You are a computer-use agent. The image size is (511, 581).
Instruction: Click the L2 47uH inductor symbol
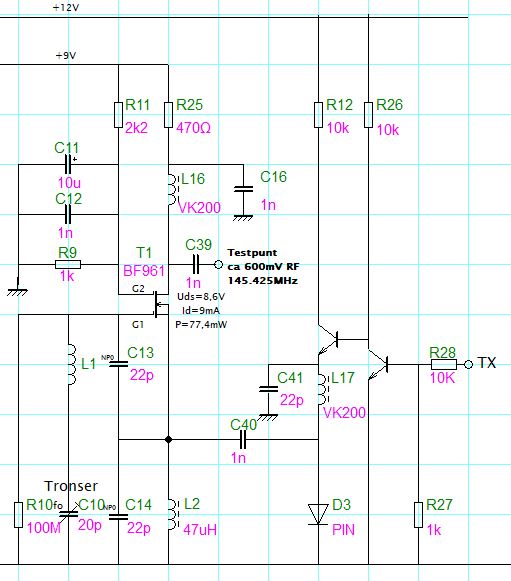point(173,515)
